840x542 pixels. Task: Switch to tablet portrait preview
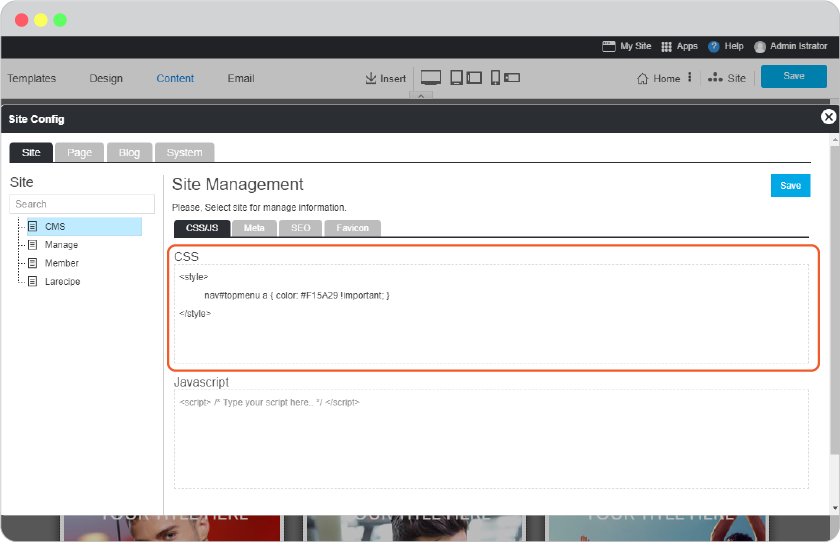pos(456,78)
